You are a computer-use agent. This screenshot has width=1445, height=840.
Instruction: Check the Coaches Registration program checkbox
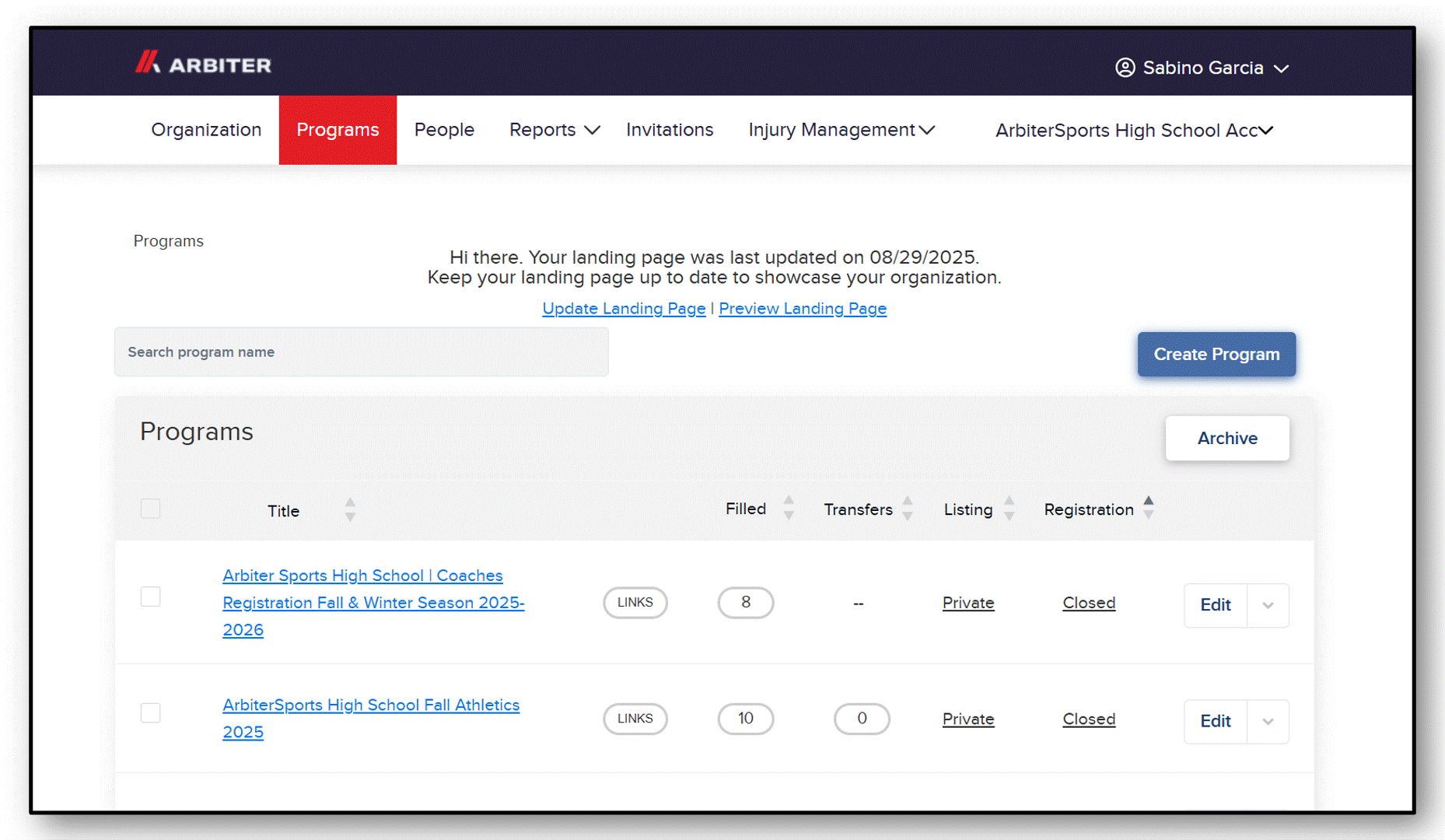(151, 597)
